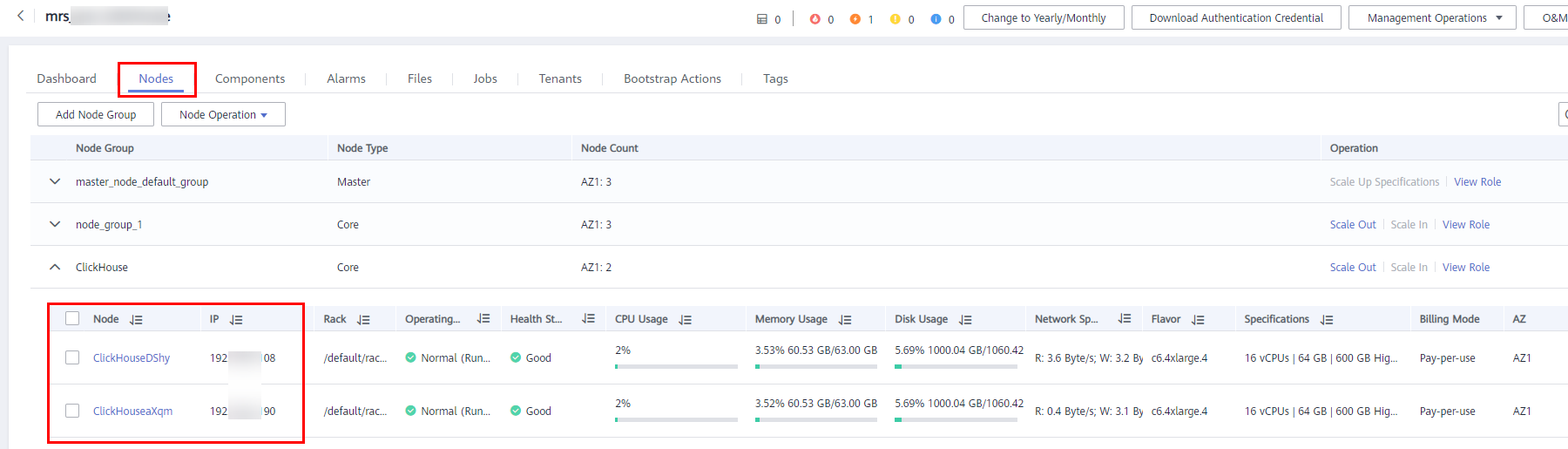The height and width of the screenshot is (449, 1568).
Task: Check the ClickHouseDShy node checkbox
Action: point(72,357)
